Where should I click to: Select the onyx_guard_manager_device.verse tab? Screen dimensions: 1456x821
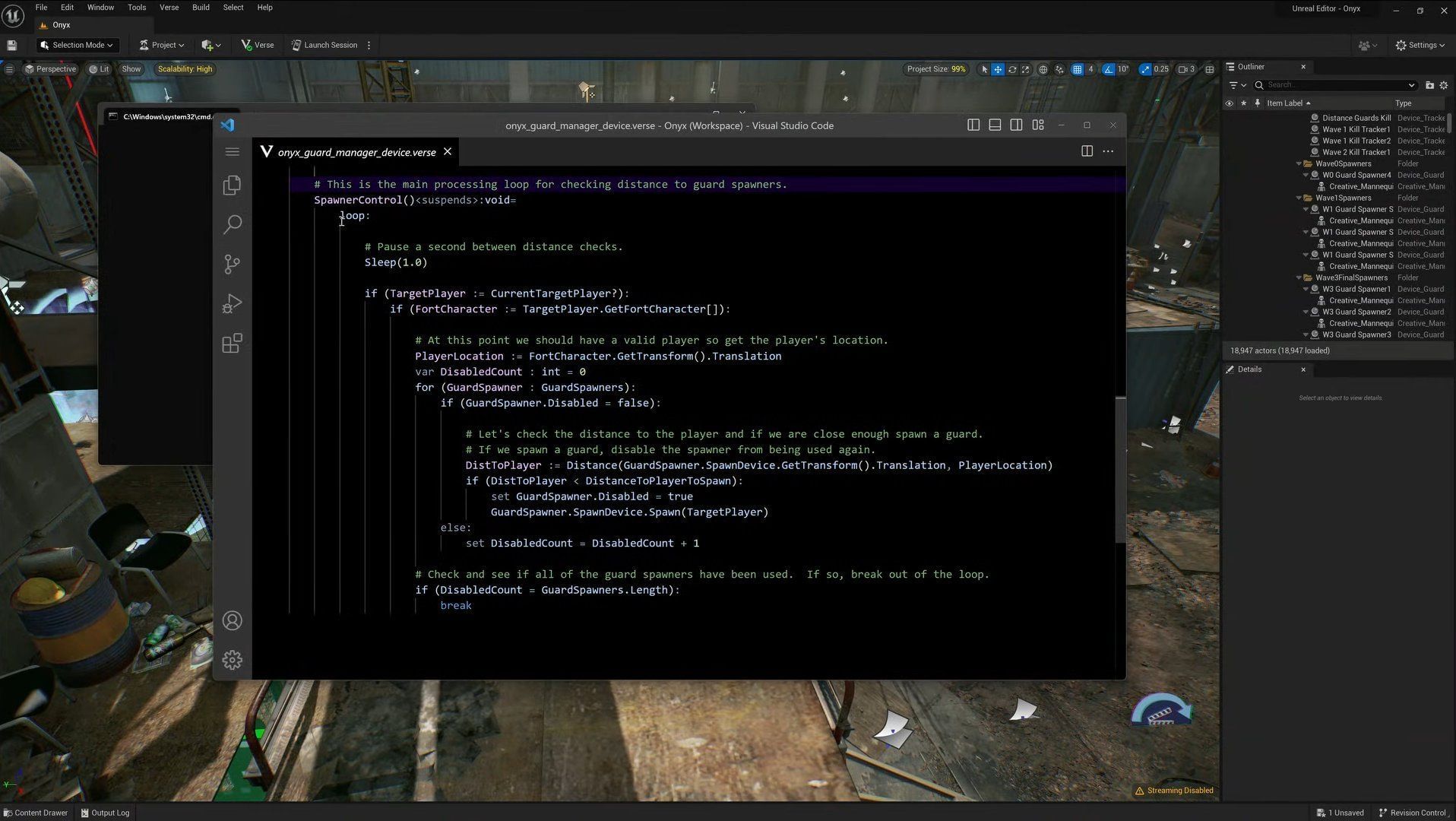tap(356, 152)
